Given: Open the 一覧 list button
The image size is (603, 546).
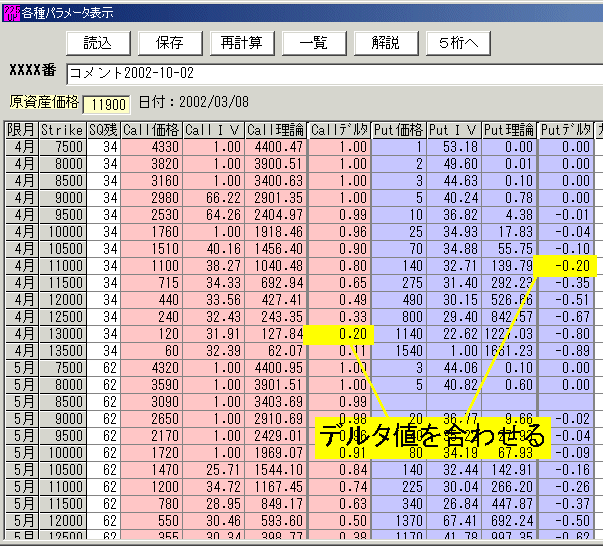Looking at the screenshot, I should [314, 43].
